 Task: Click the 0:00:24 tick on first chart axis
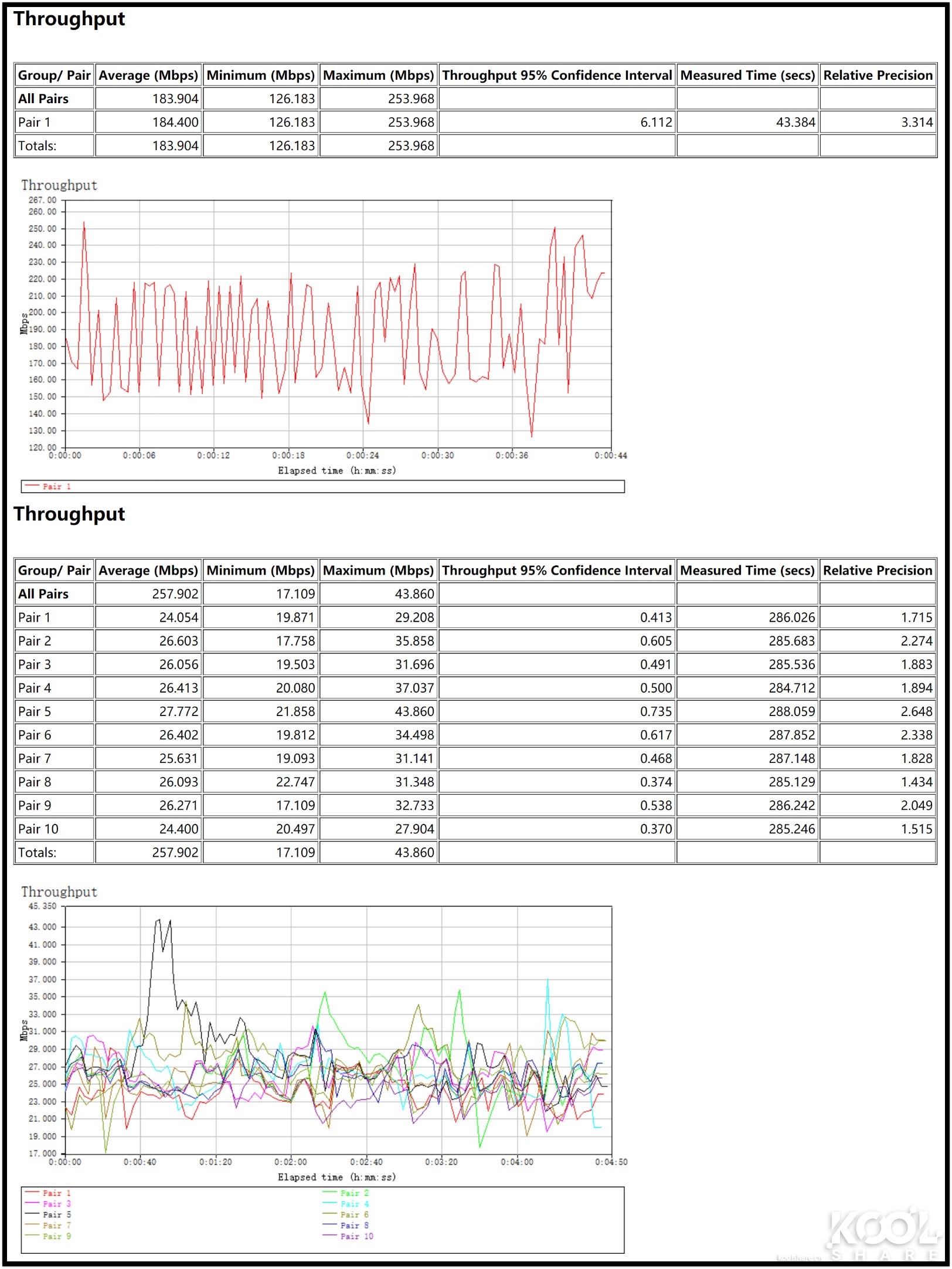(x=363, y=455)
